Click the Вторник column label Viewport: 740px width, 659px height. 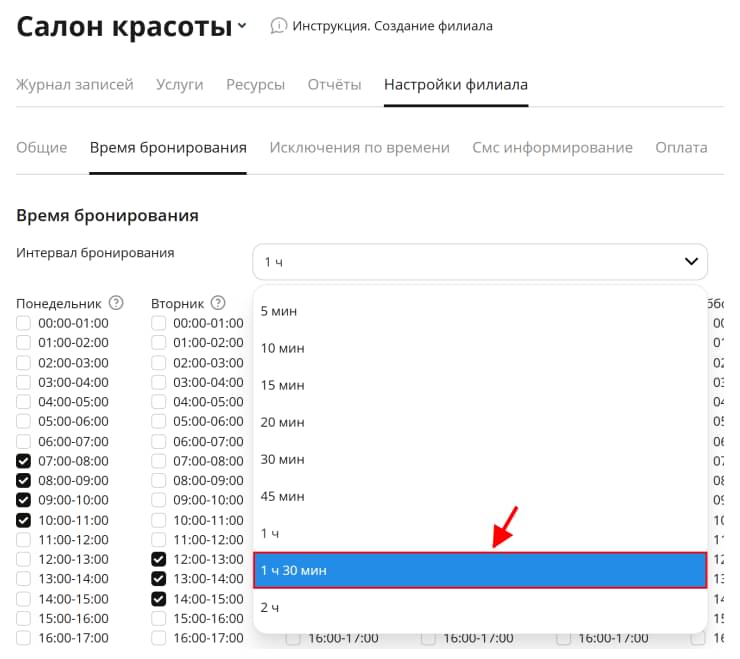(x=177, y=304)
